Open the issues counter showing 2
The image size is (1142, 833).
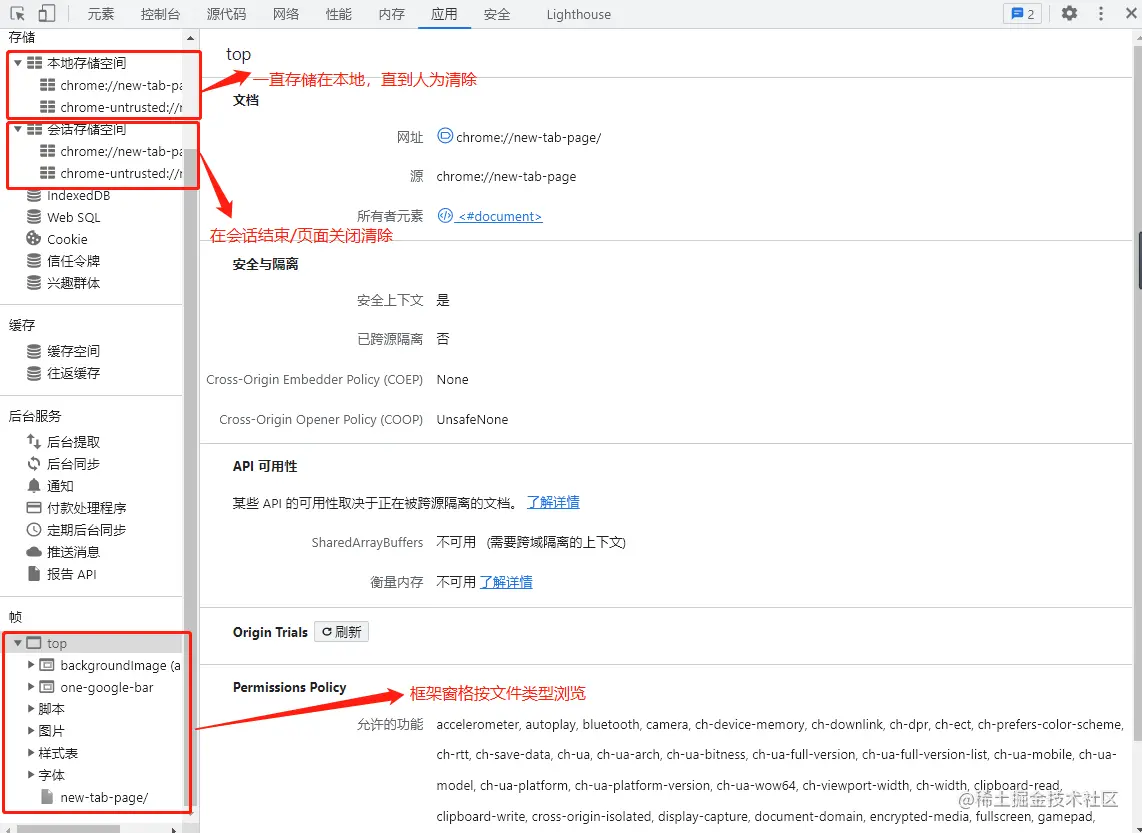point(1023,13)
